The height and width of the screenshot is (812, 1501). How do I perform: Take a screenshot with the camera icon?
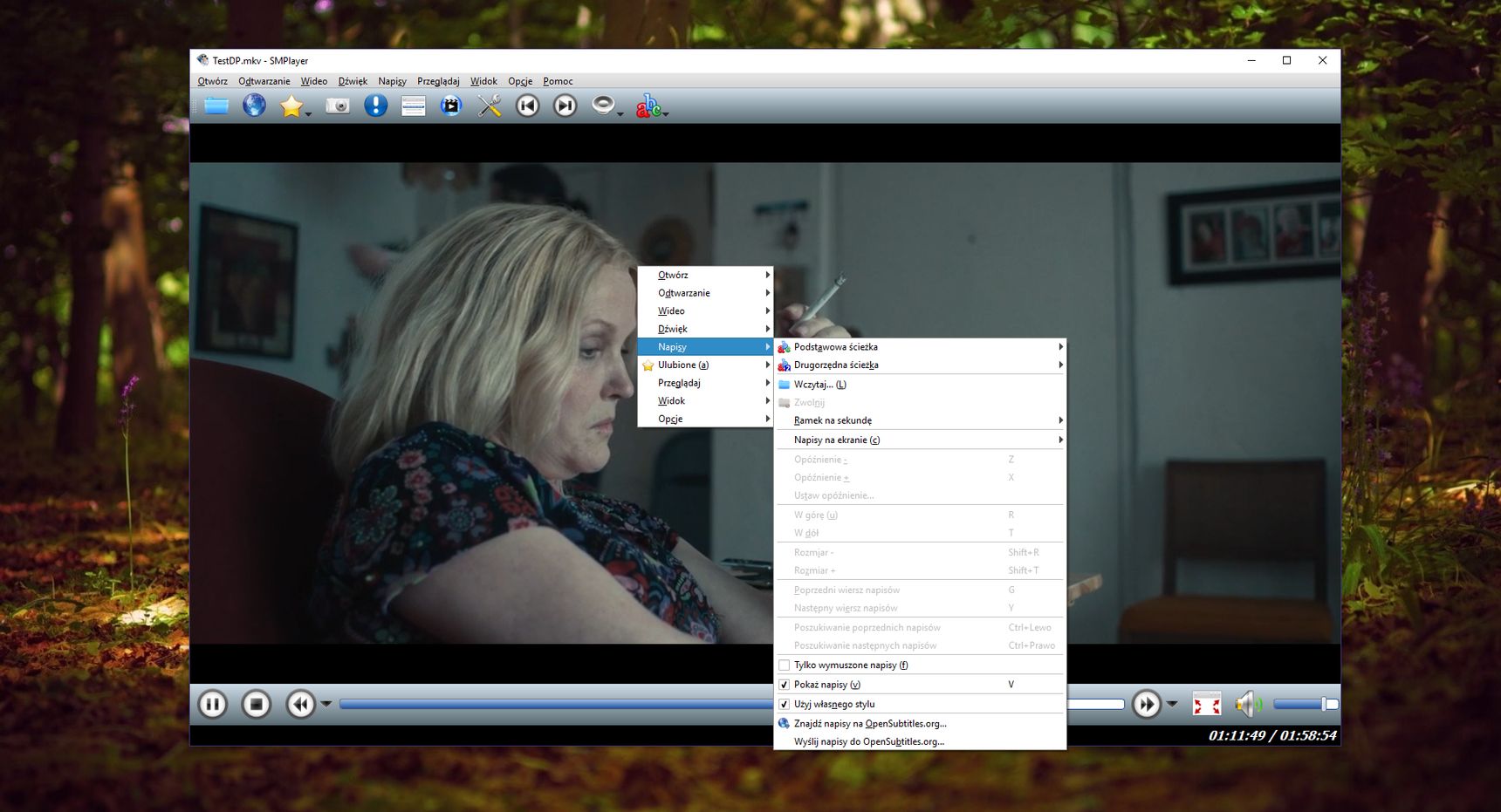(x=338, y=106)
